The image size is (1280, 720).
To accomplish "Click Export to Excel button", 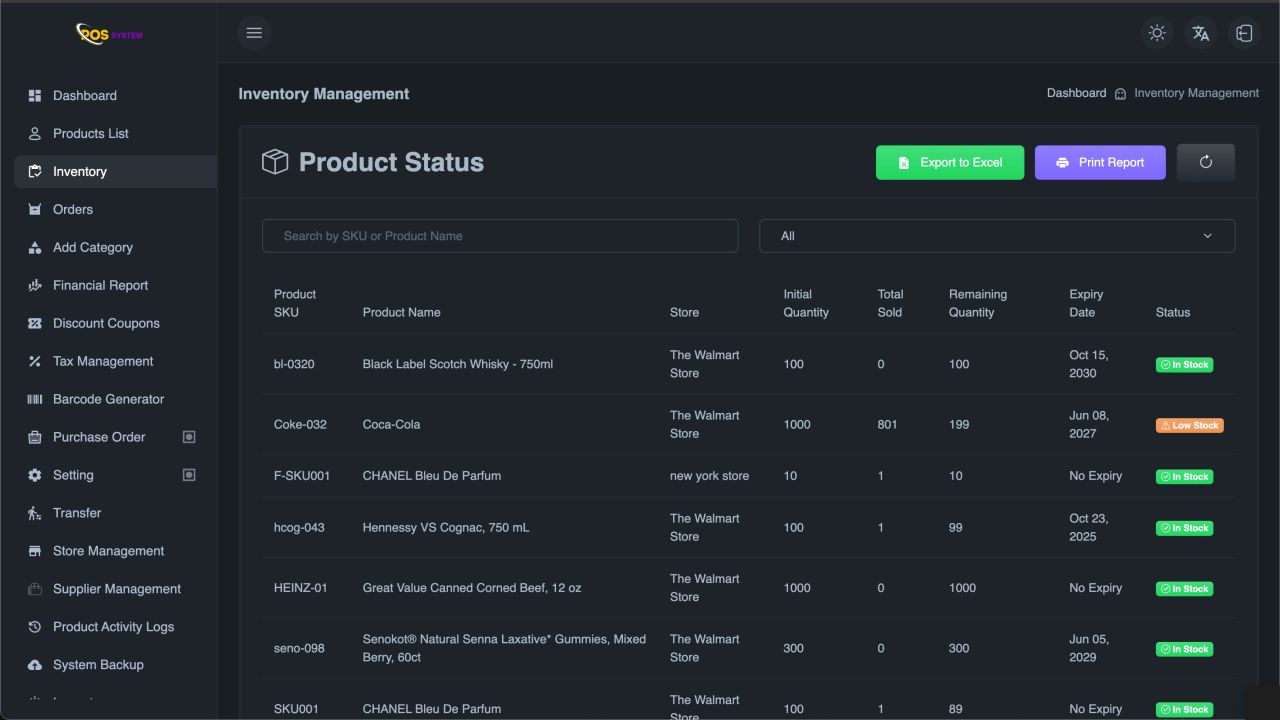I will point(950,162).
